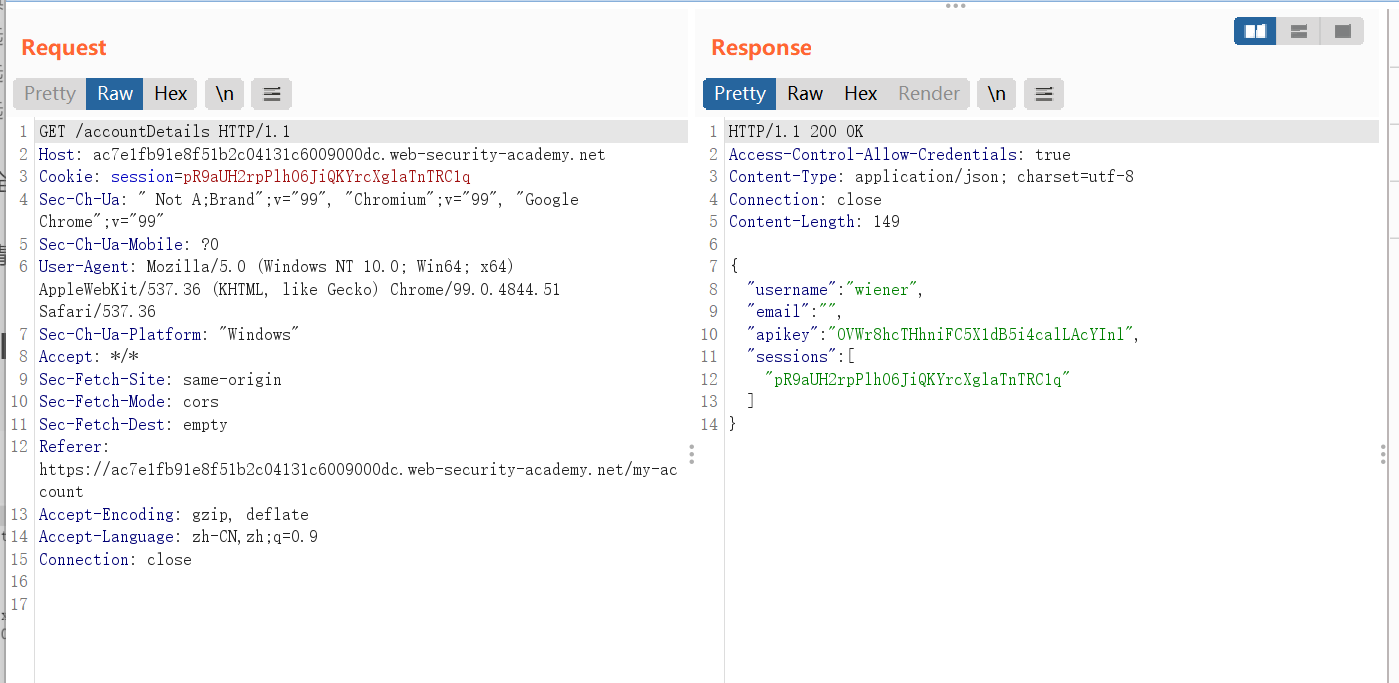
Task: Click the "sessions" JSON key line
Action: [801, 357]
